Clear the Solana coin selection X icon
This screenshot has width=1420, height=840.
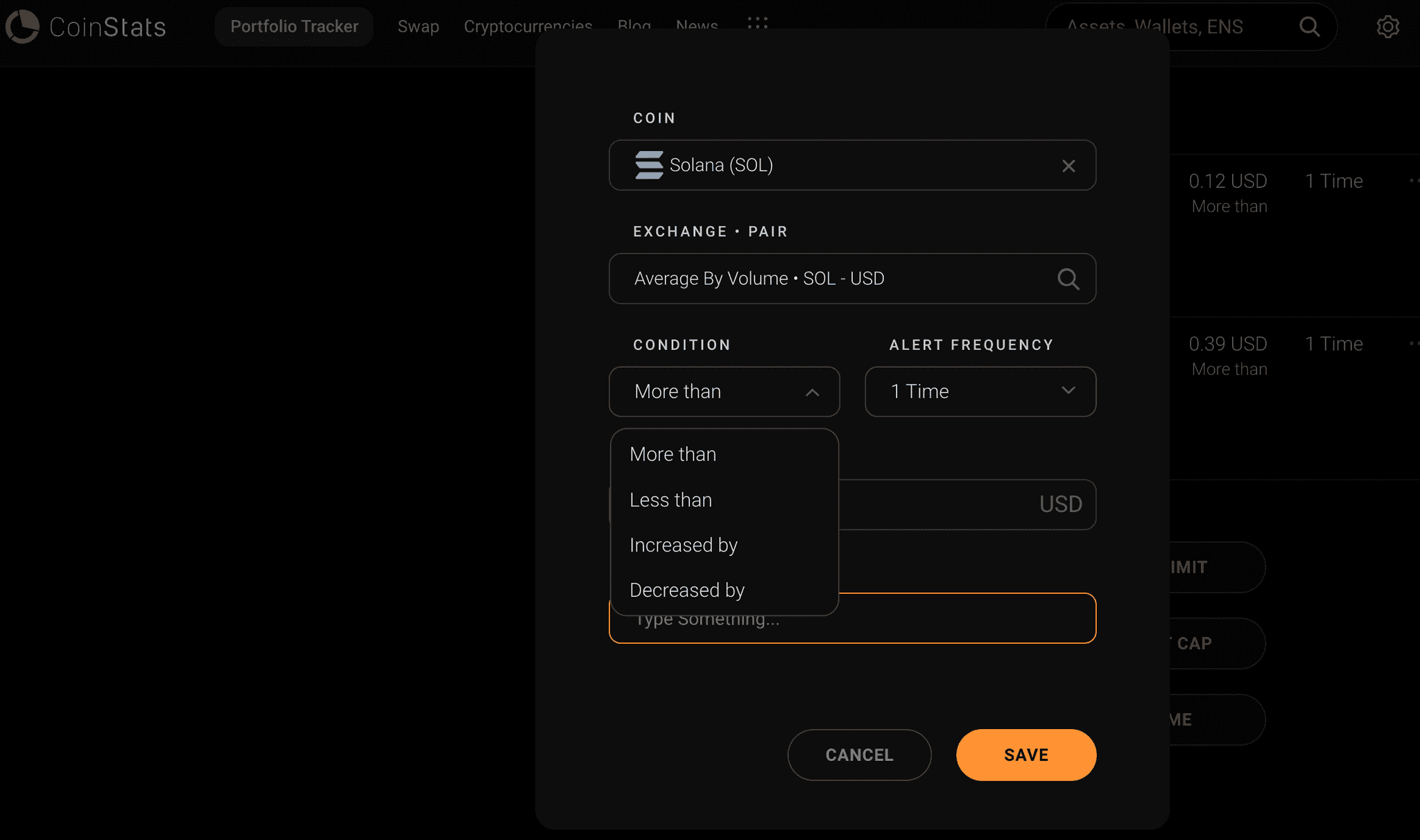[x=1068, y=165]
